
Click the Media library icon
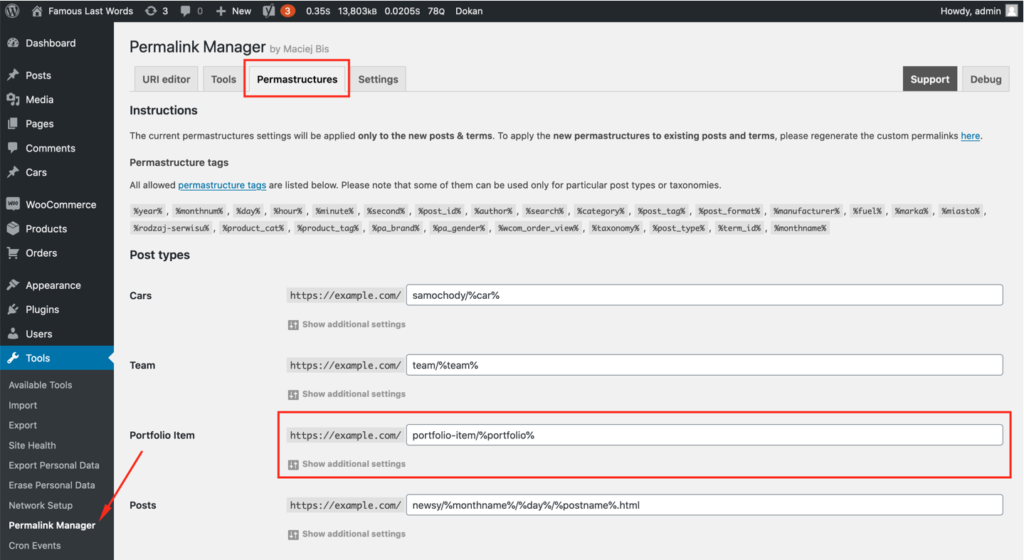point(12,99)
